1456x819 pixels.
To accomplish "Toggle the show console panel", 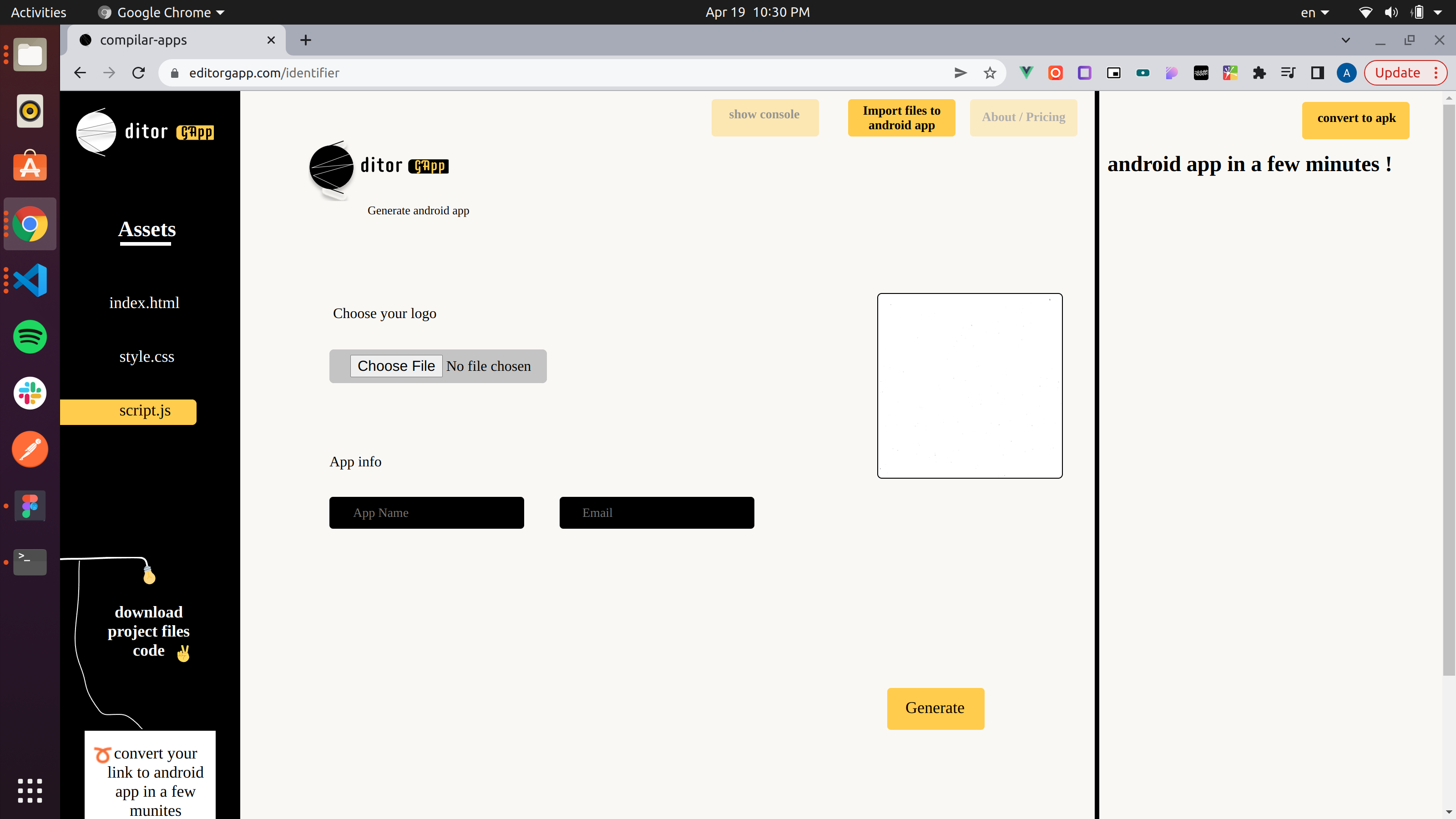I will tap(765, 117).
